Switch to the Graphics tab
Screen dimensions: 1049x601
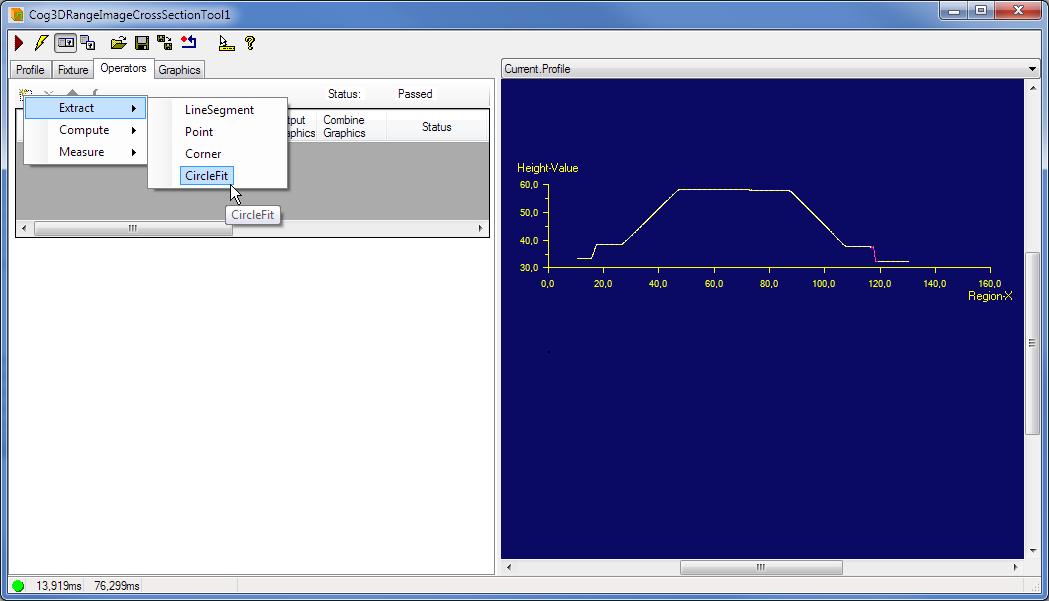(178, 69)
